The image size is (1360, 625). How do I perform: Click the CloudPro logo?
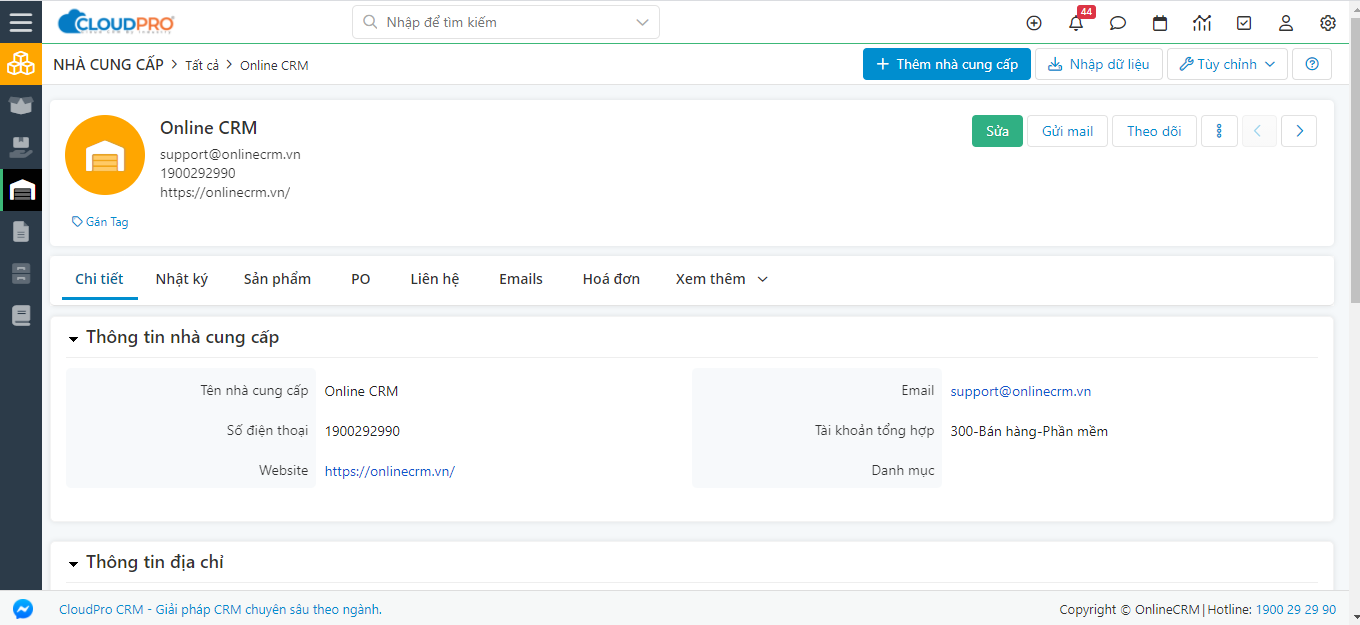117,22
